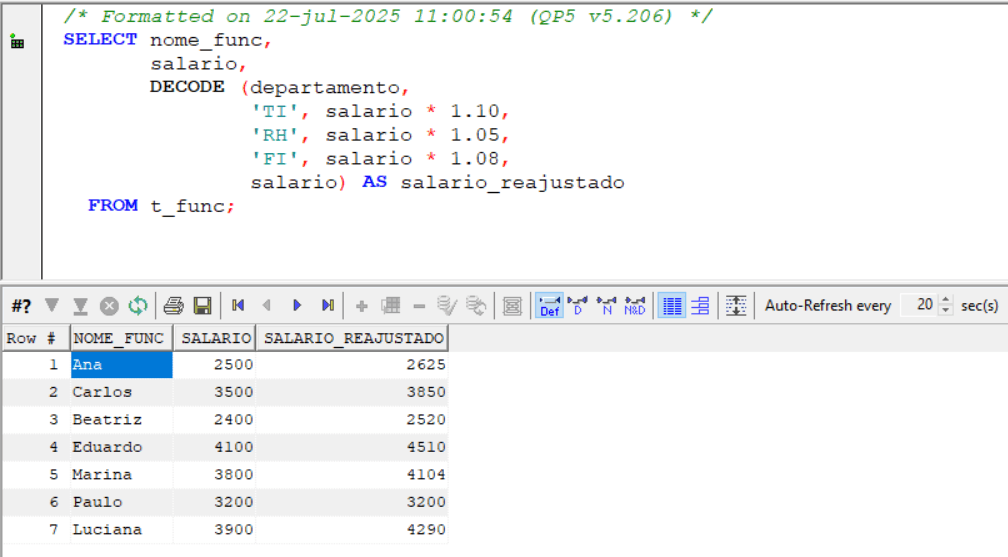Increase the Auto-Refresh seconds value
The height and width of the screenshot is (557, 1008).
(x=947, y=301)
